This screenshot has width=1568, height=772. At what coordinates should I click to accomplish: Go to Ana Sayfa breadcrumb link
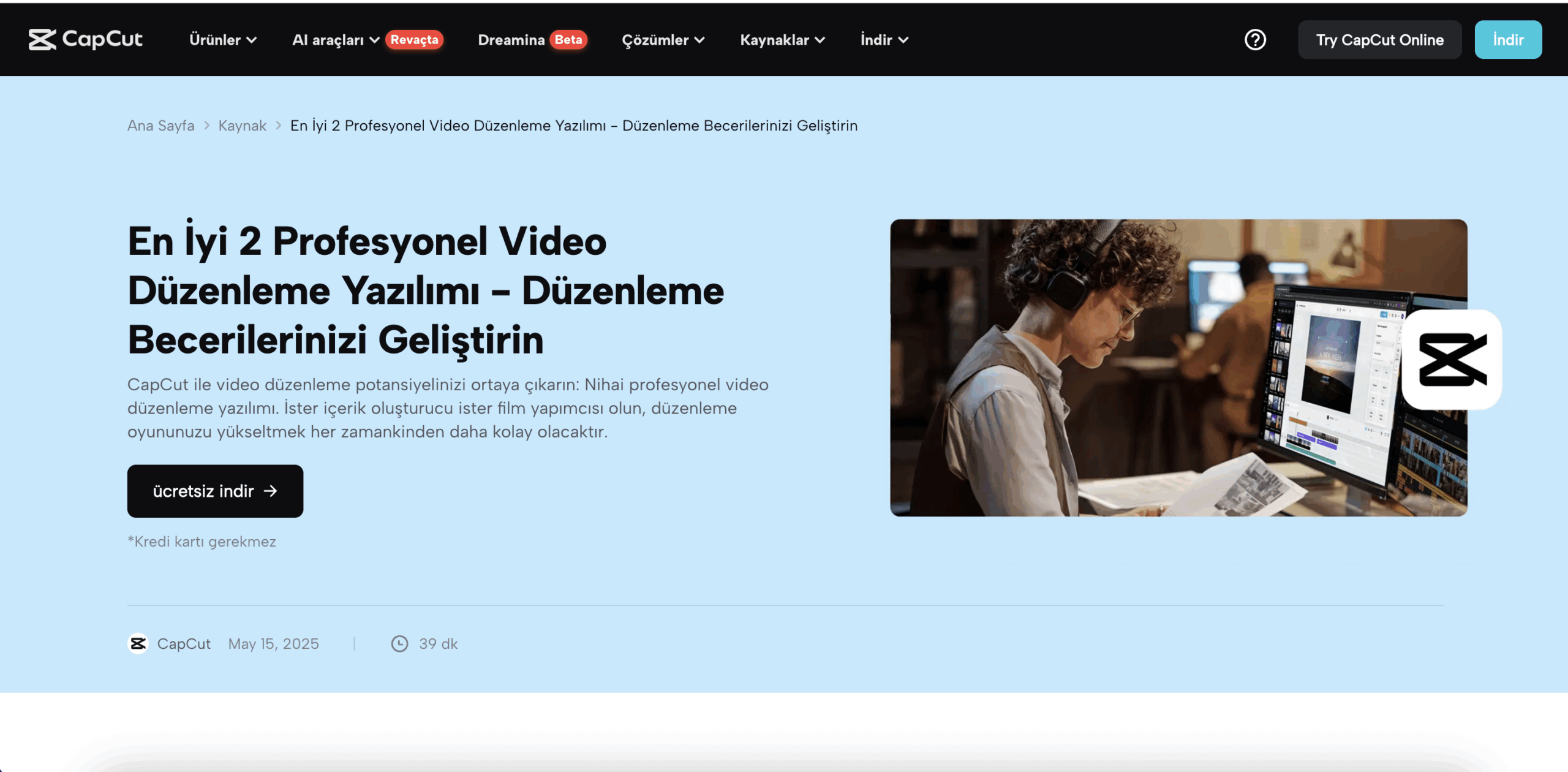pyautogui.click(x=160, y=126)
